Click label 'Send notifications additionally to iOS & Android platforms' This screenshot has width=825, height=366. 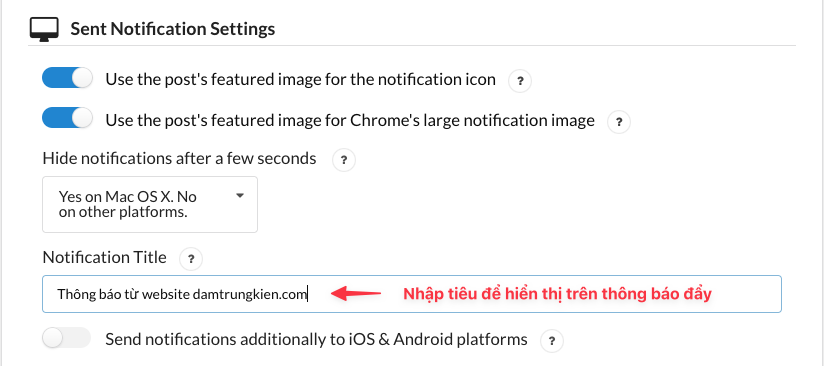[x=316, y=339]
